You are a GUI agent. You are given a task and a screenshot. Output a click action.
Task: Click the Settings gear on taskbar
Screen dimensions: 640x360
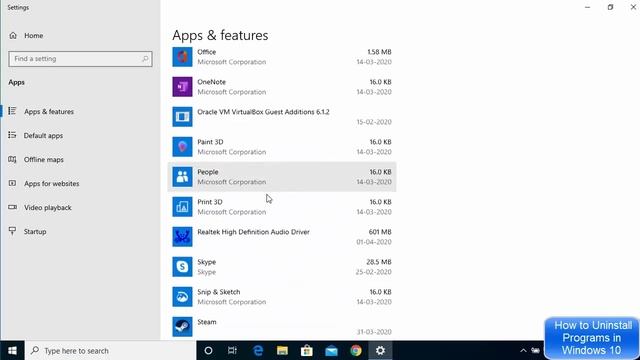380,351
